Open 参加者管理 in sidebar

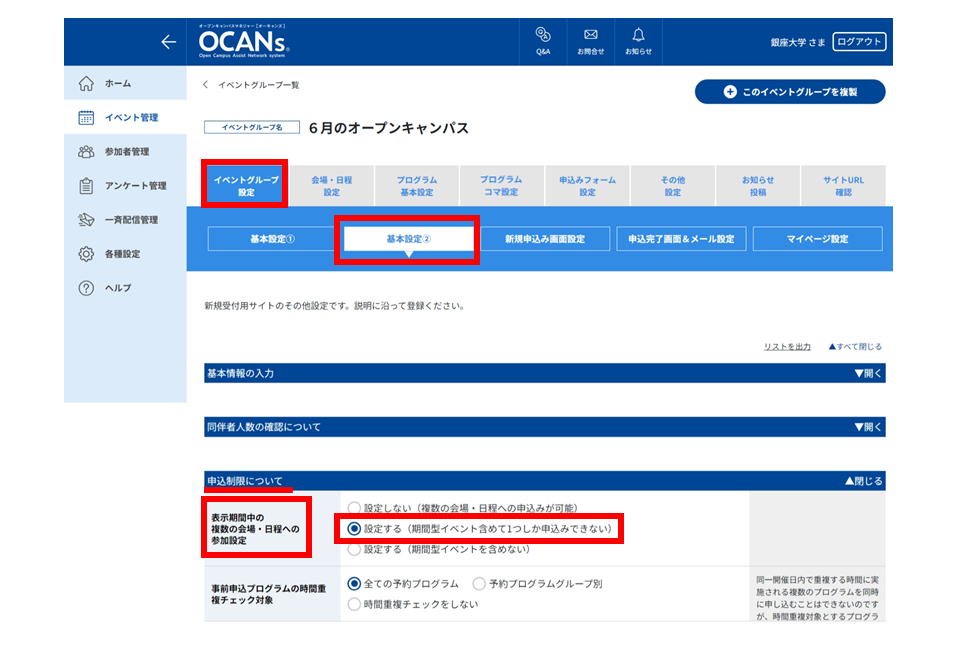pyautogui.click(x=125, y=151)
